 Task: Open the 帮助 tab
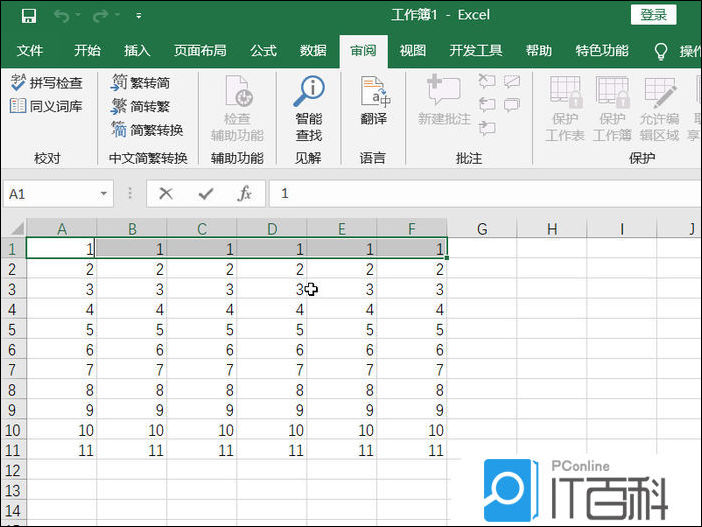click(x=539, y=51)
